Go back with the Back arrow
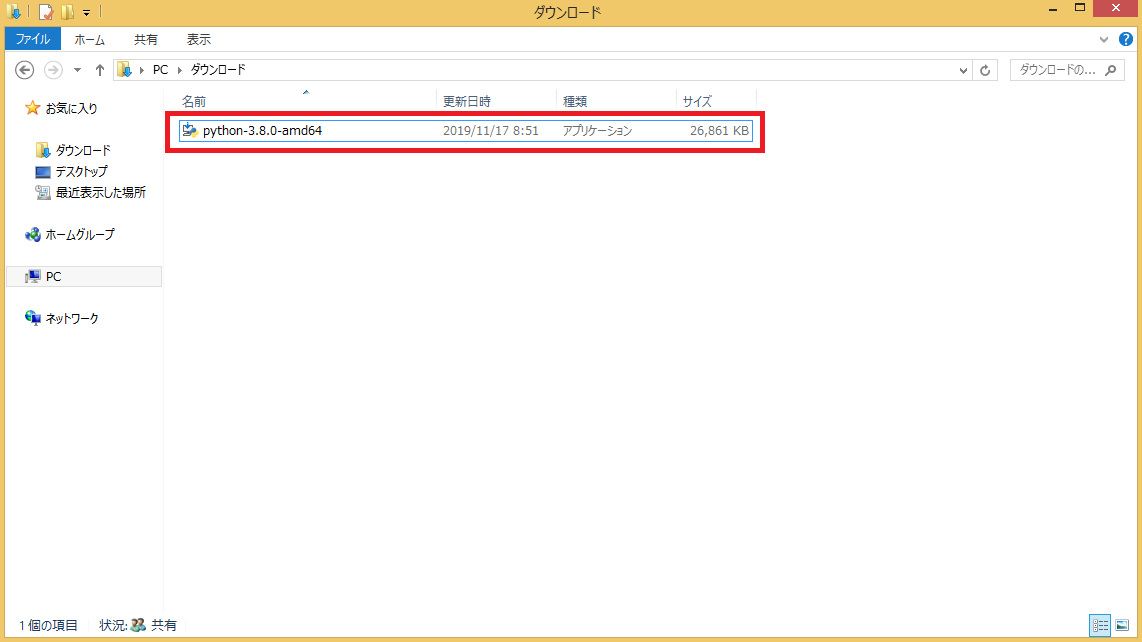 25,70
